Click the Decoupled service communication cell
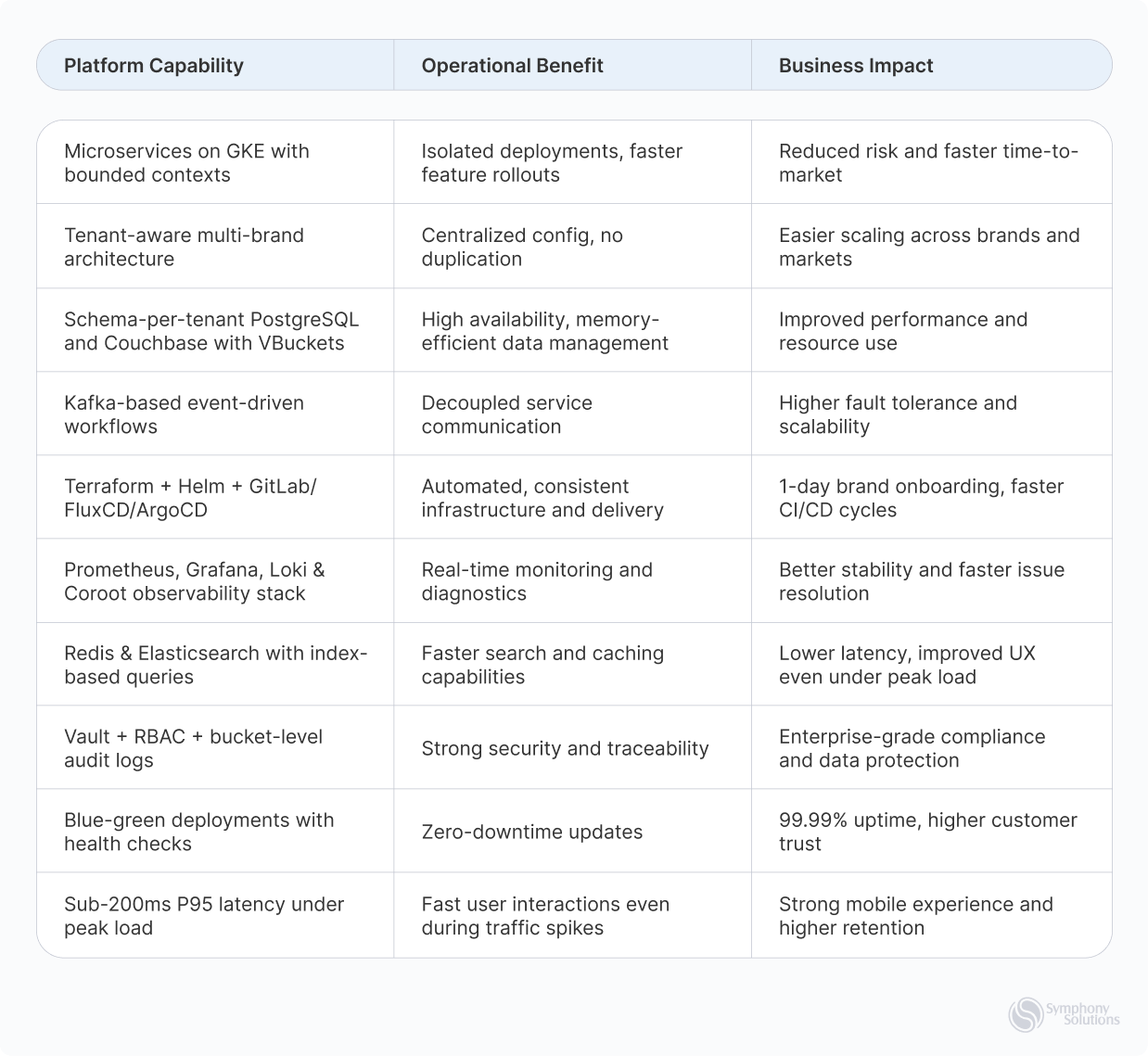 click(572, 413)
